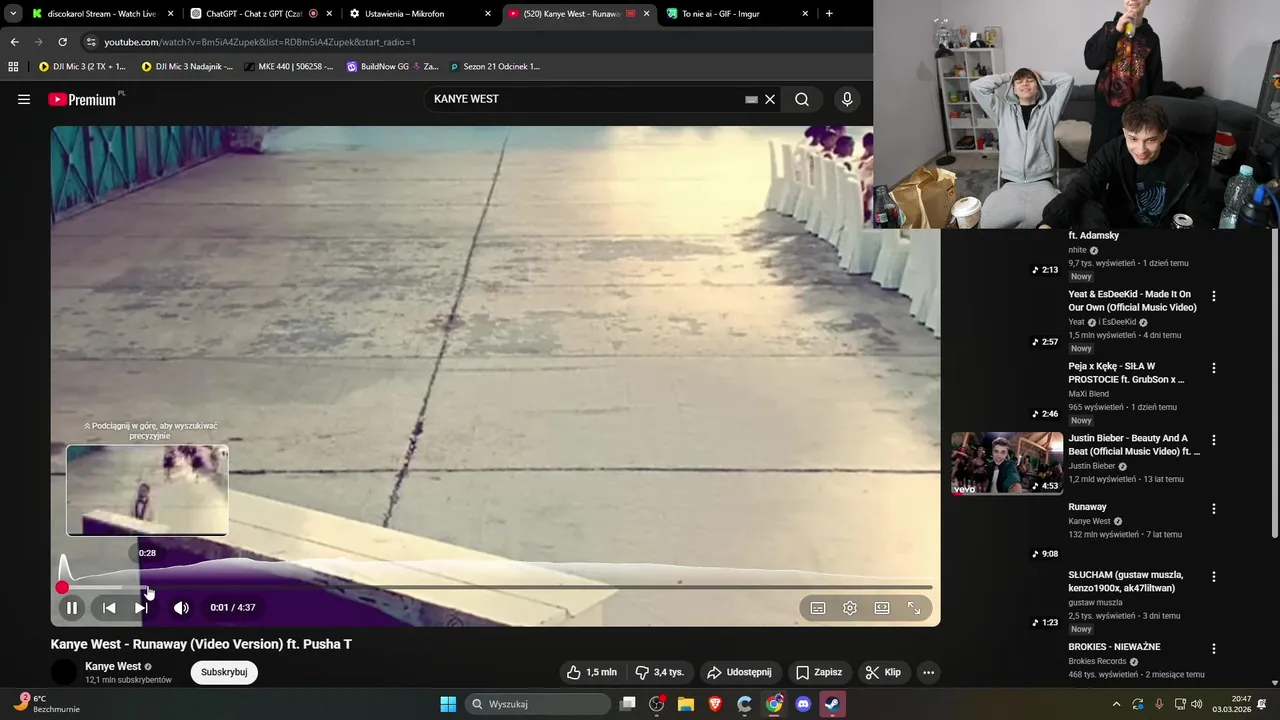This screenshot has height=720, width=1280.
Task: Open DJI Mic 3 (2 TX bookmark
Action: [x=82, y=67]
